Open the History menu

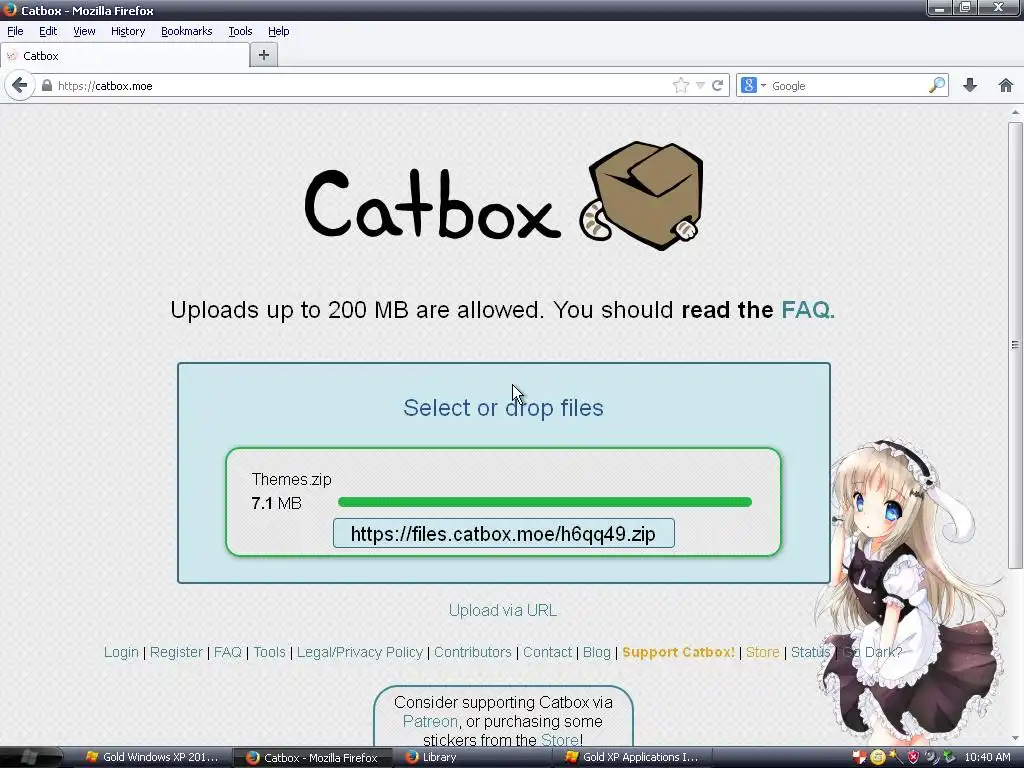coord(128,31)
